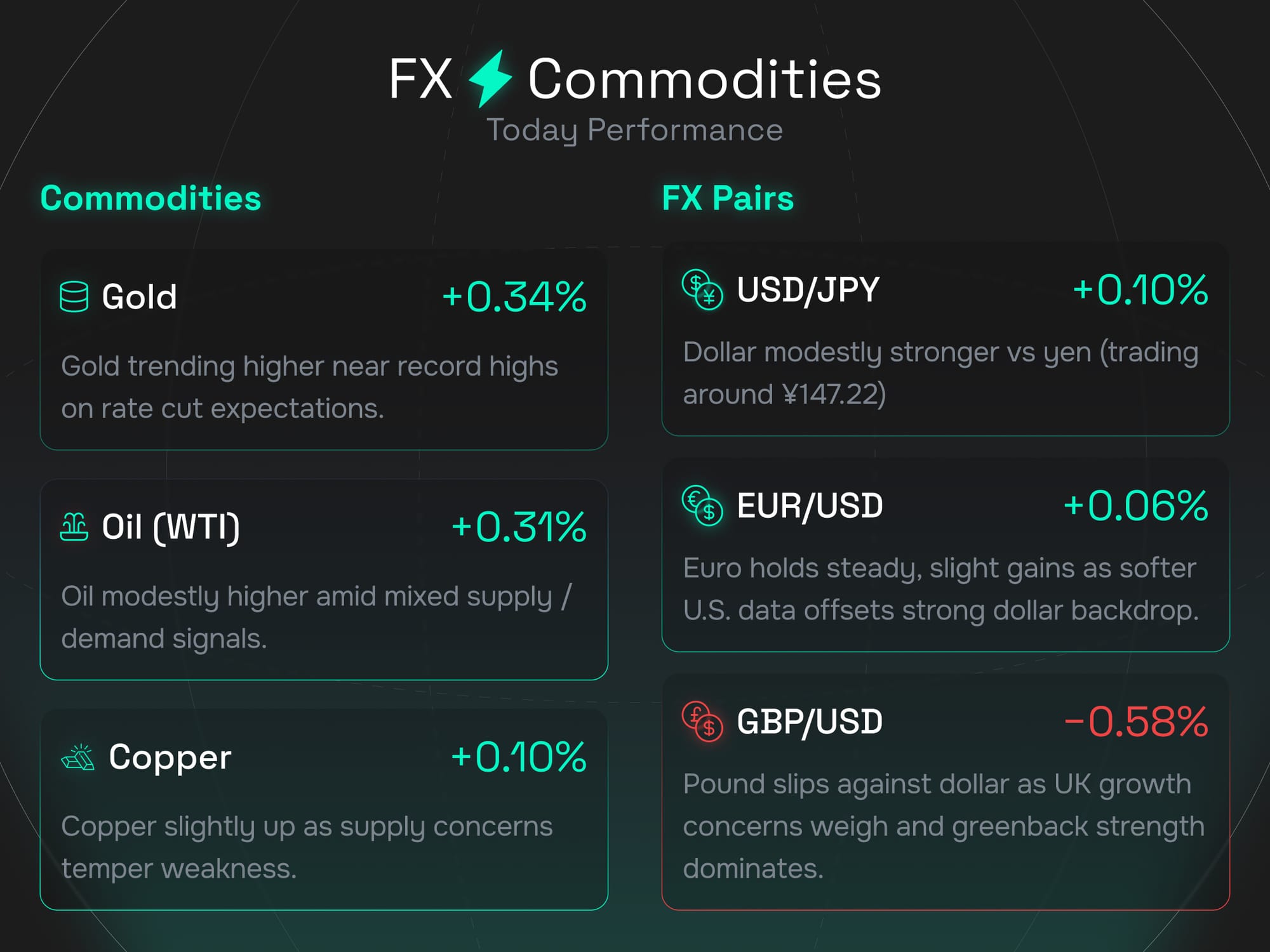Click the GBP/USD −0.58% change value
1270x952 pixels.
(1135, 722)
